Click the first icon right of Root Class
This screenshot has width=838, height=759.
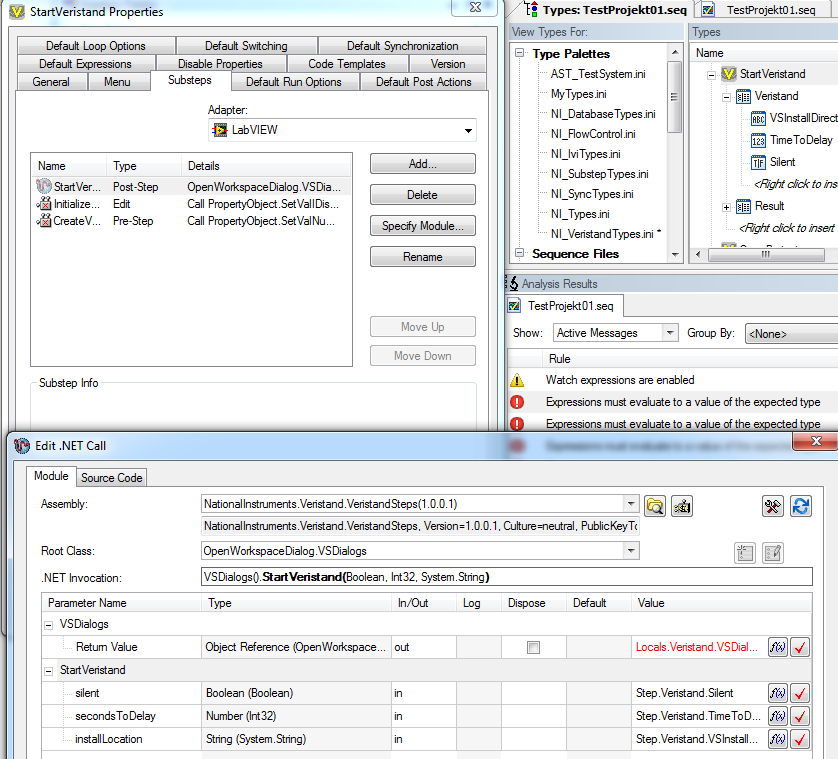point(744,553)
